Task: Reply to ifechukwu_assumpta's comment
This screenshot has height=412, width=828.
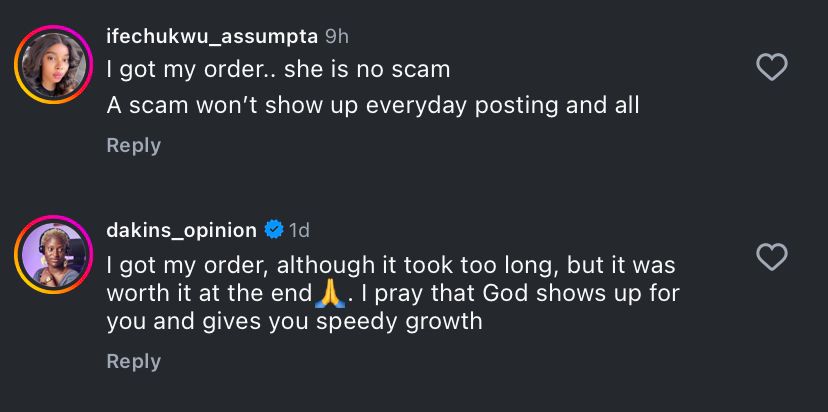Action: pyautogui.click(x=133, y=145)
